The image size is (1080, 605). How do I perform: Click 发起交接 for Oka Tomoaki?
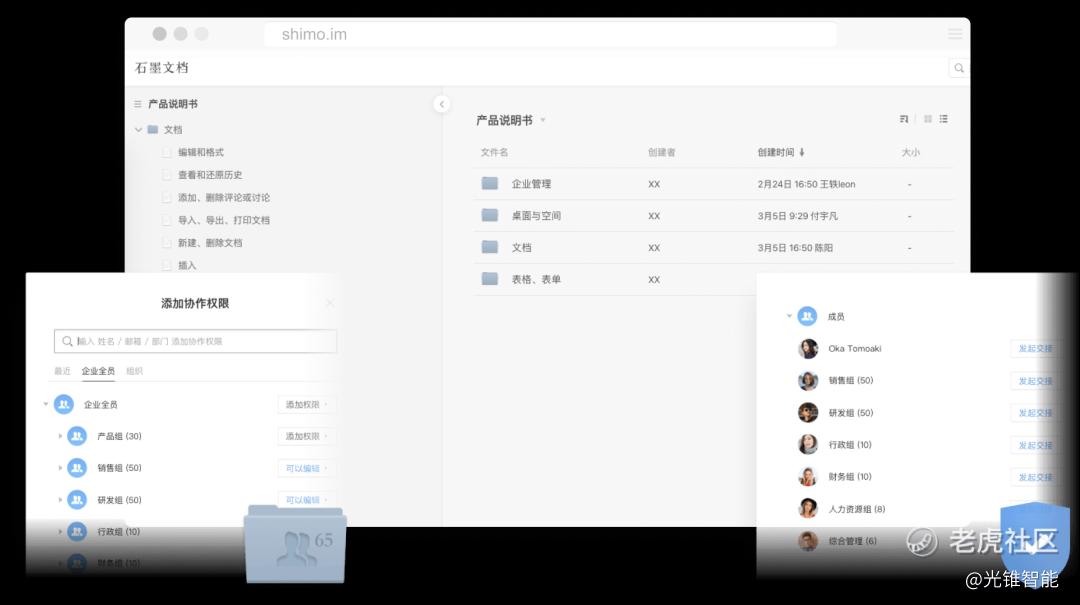(x=1035, y=349)
